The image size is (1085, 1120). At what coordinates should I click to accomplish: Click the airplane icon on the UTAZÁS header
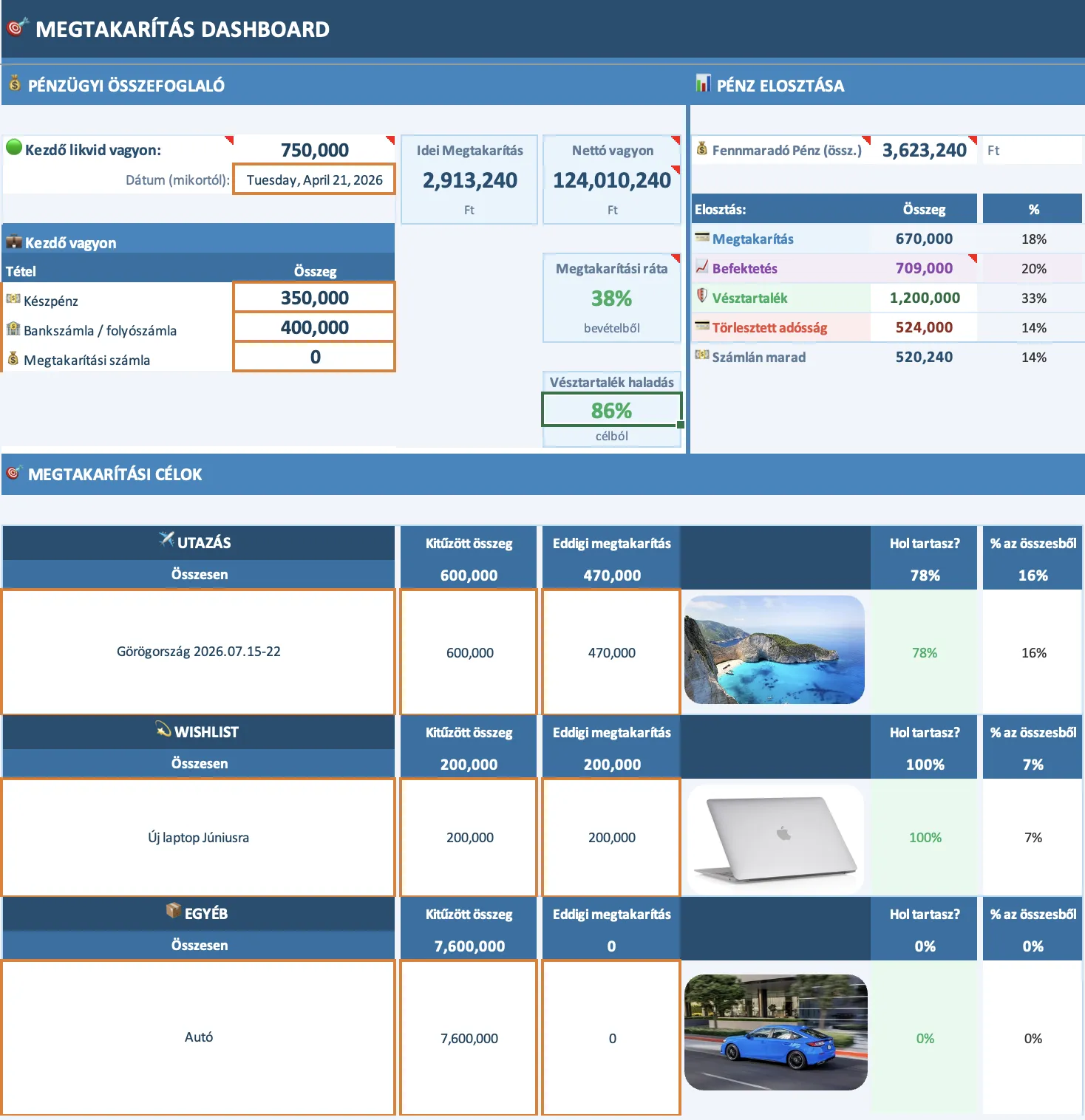[166, 542]
